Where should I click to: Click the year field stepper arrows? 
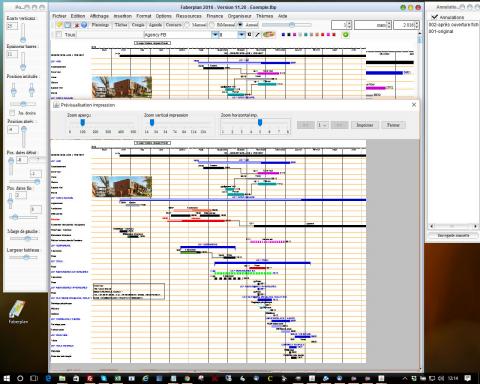point(417,25)
